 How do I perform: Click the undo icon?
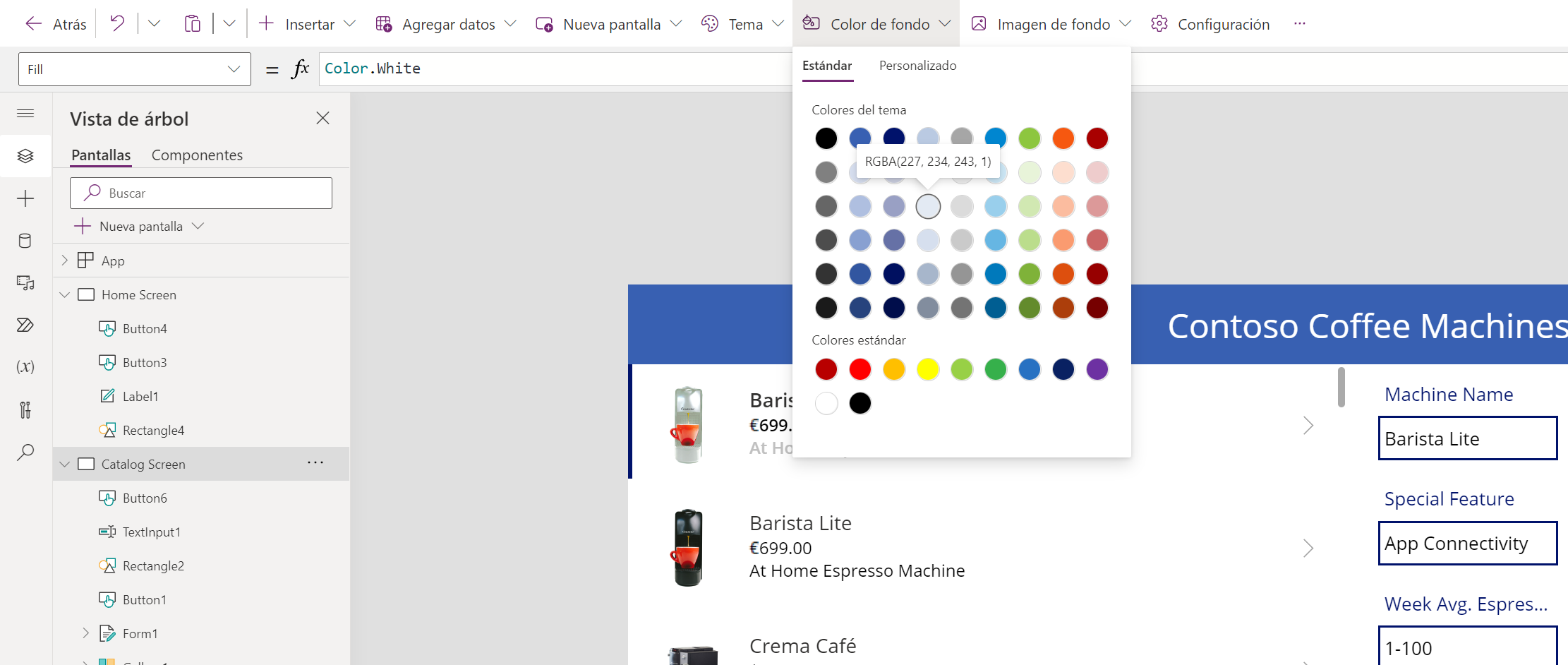(117, 24)
